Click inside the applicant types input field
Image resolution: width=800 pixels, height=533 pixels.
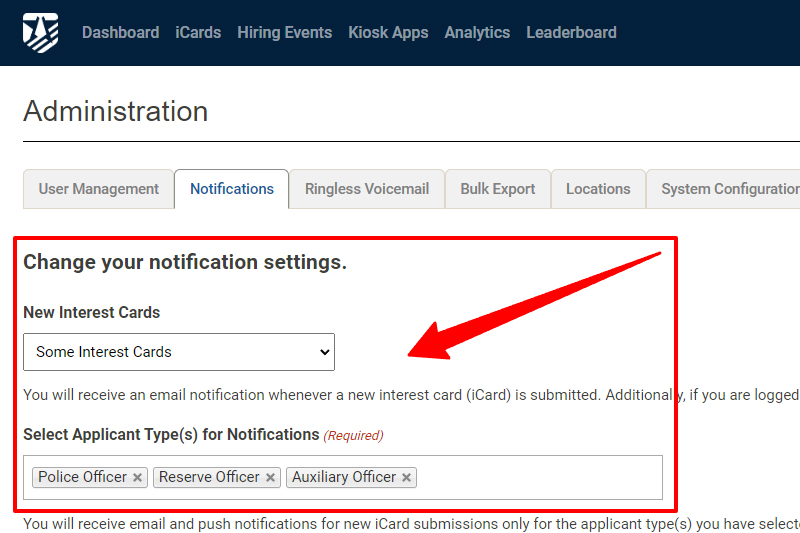[x=540, y=478]
